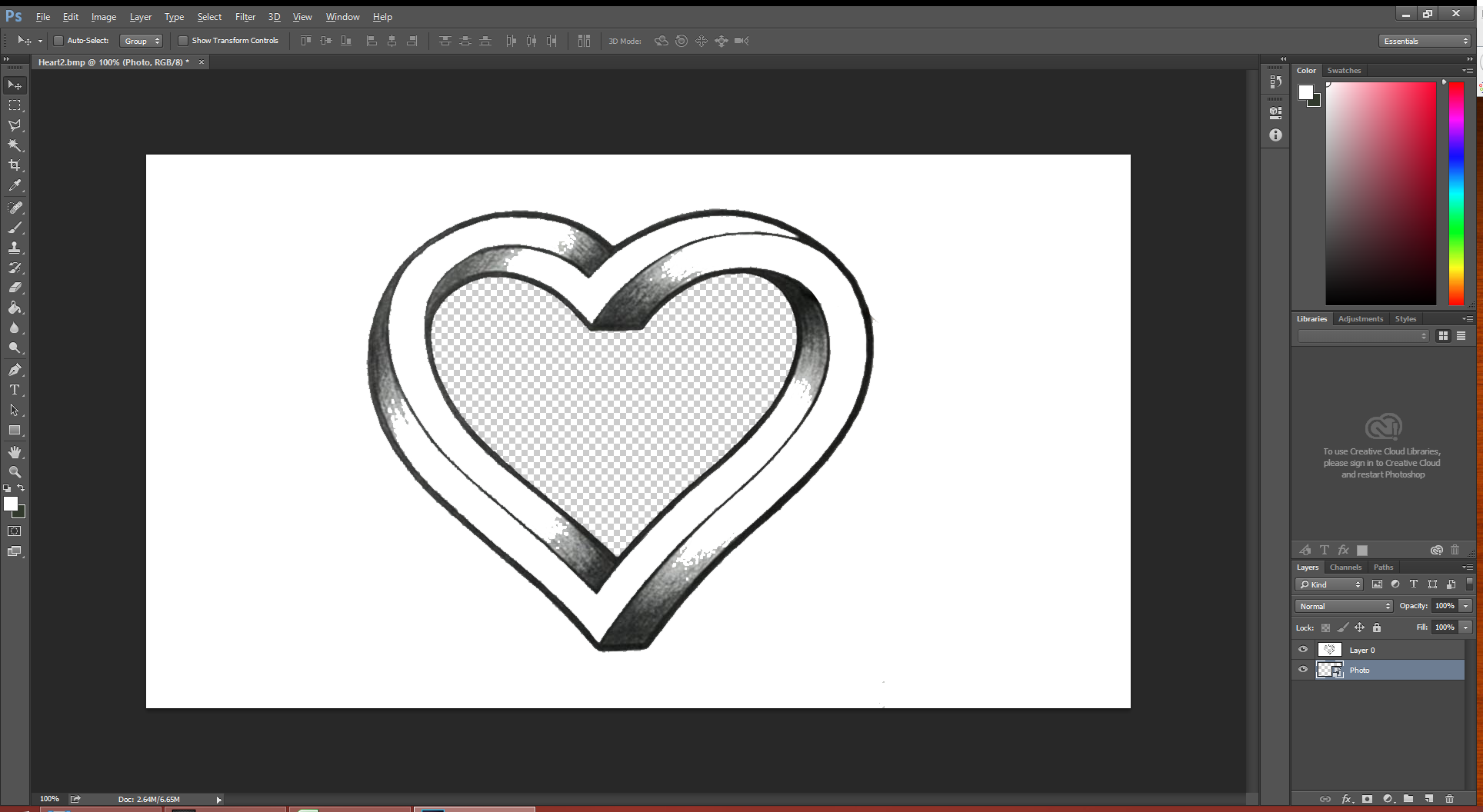Delete layer with trash icon
Screen dimensions: 1483x812
pos(1449,799)
